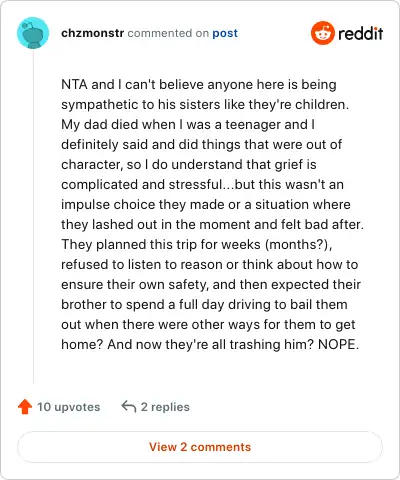Image resolution: width=400 pixels, height=480 pixels.
Task: Click the 'commented on' text
Action: click(168, 33)
